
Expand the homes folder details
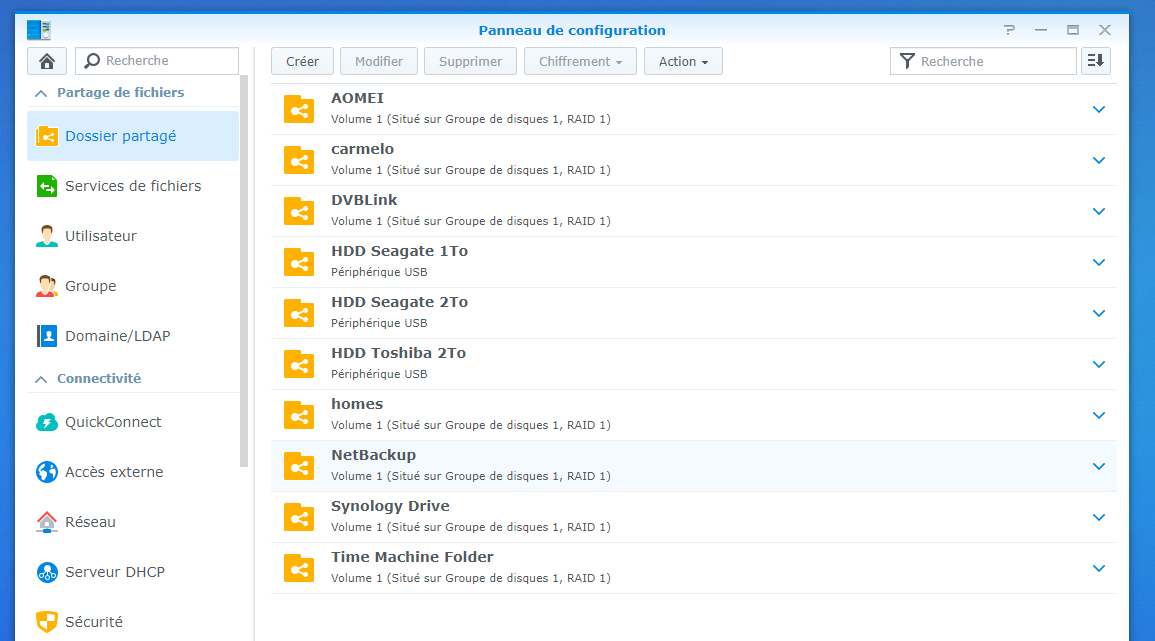click(x=1099, y=416)
